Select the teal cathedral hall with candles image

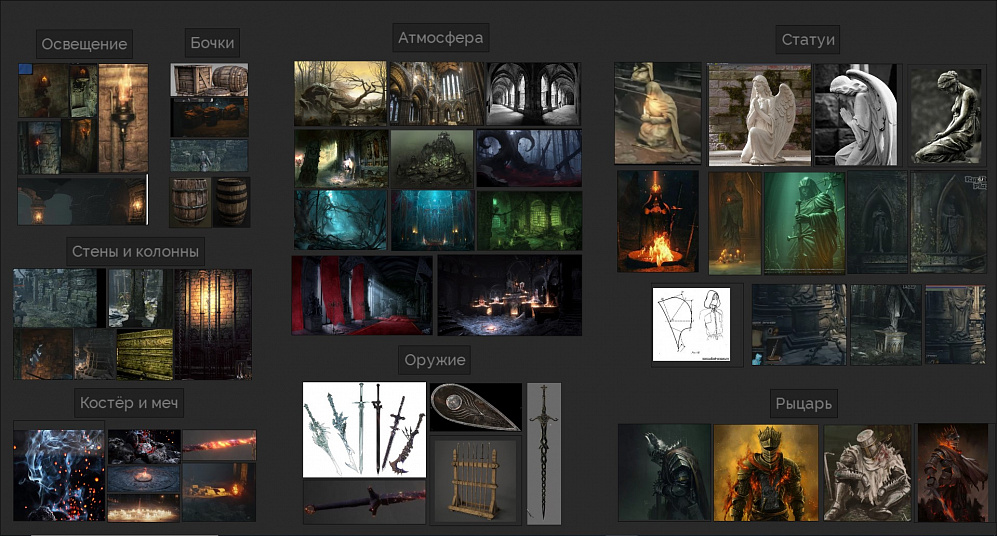click(432, 220)
